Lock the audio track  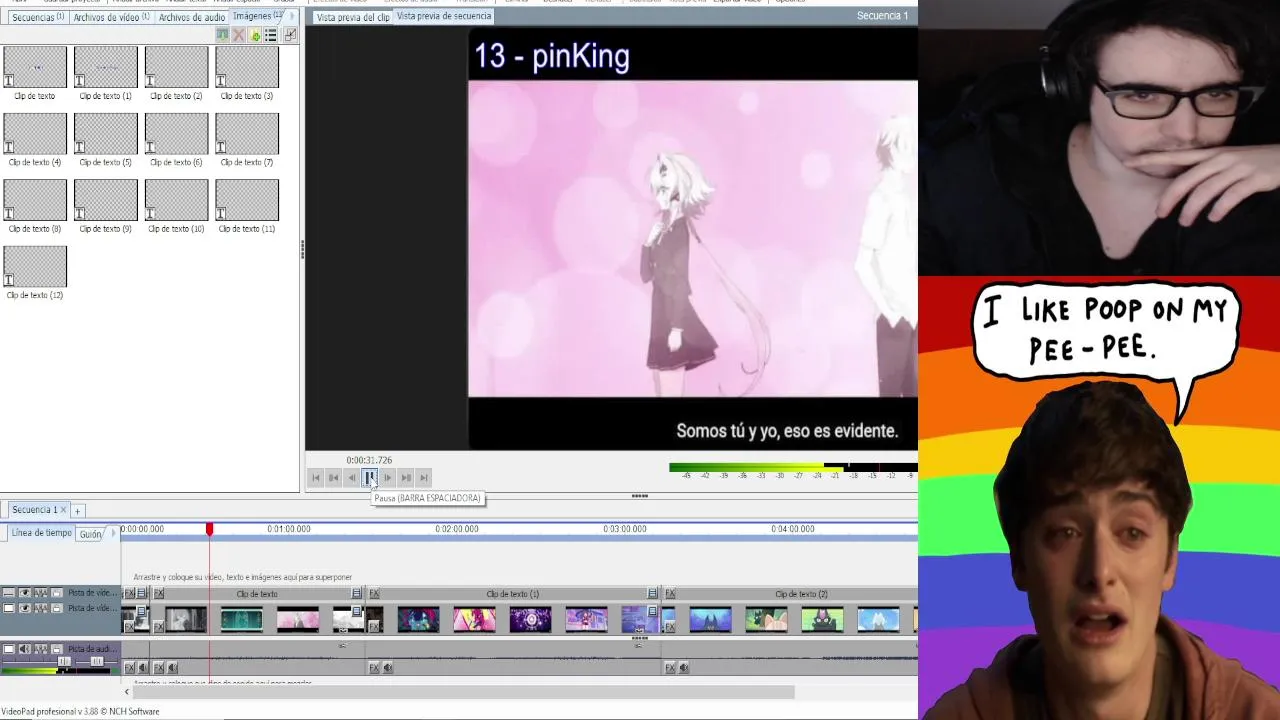57,649
